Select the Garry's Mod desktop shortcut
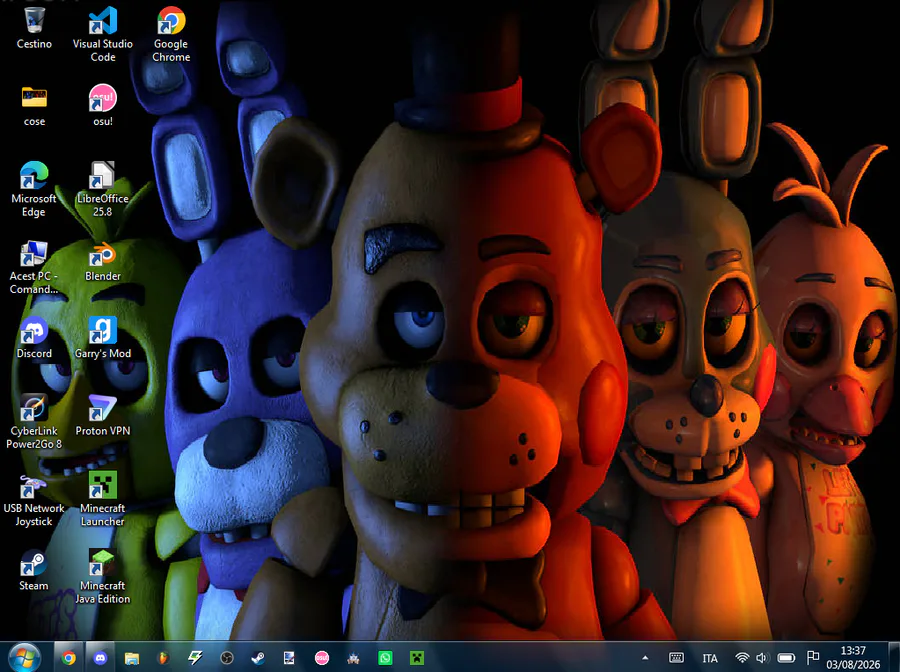 click(x=103, y=339)
